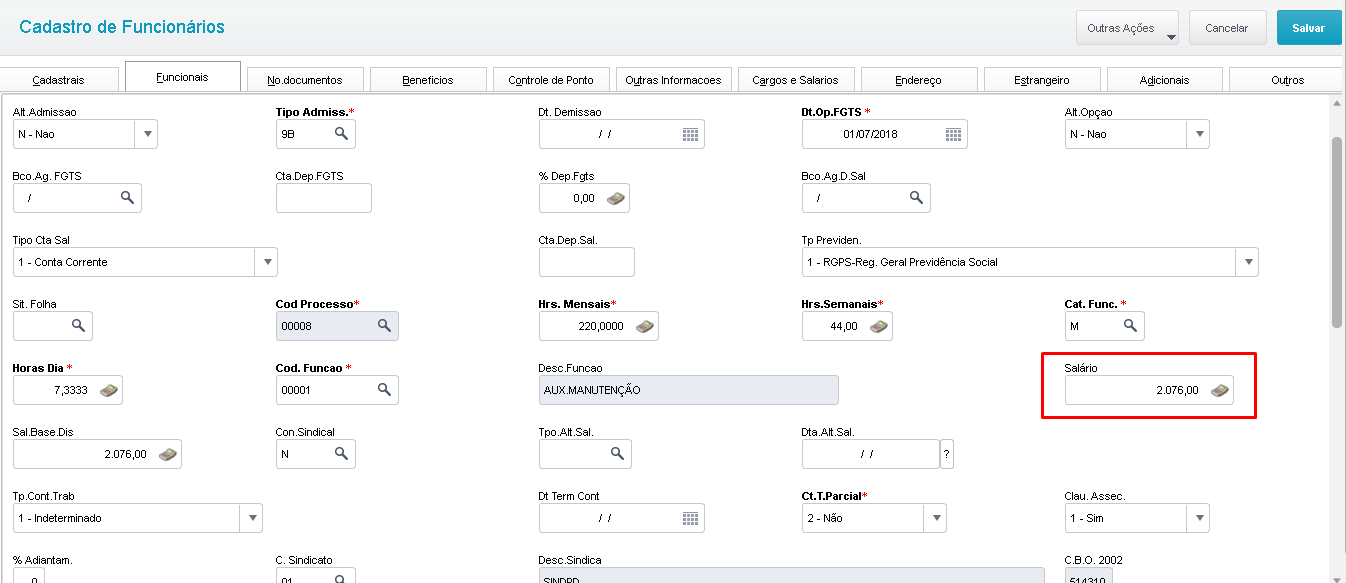This screenshot has height=583, width=1346.
Task: Expand the Clau. Assec. dropdown
Action: pyautogui.click(x=1198, y=518)
